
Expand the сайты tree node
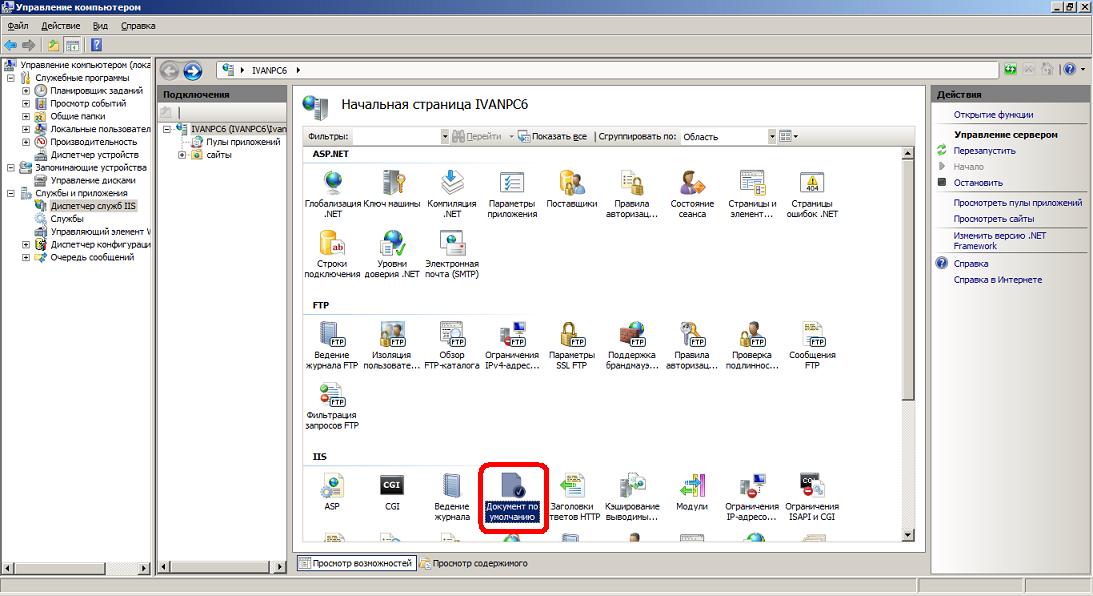tap(182, 155)
